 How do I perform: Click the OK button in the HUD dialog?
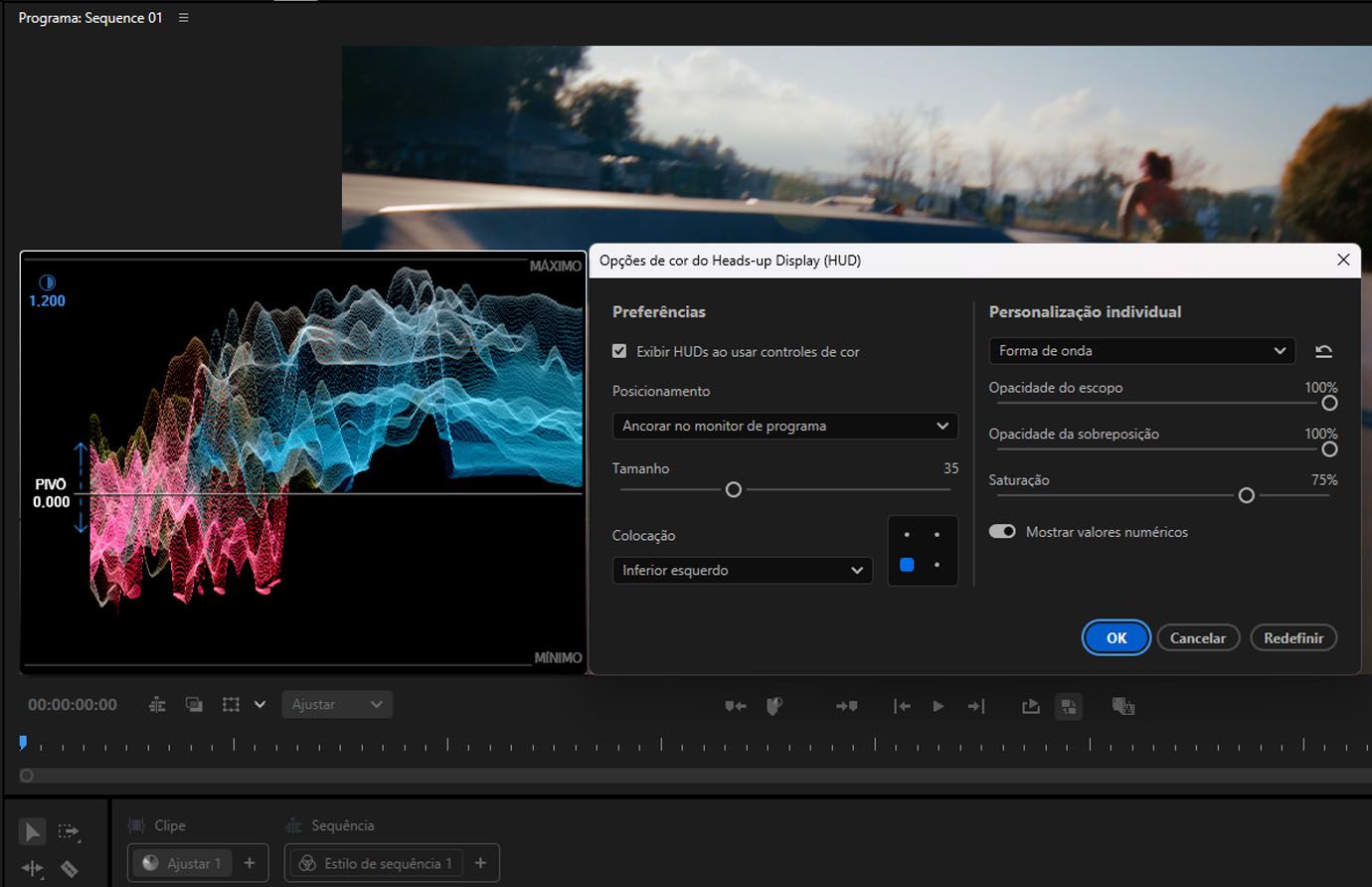point(1115,637)
